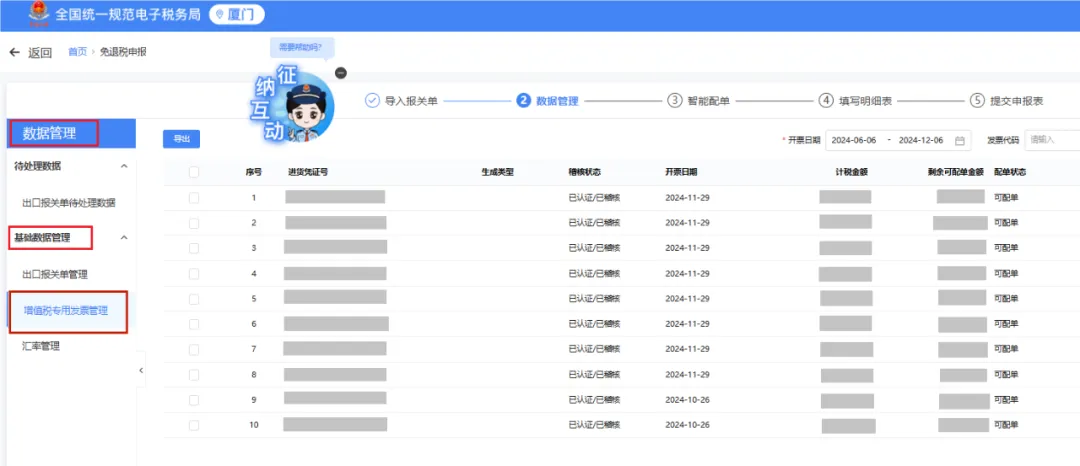Click step 3 circle icon 智能配单
The image size is (1080, 466).
click(x=674, y=100)
